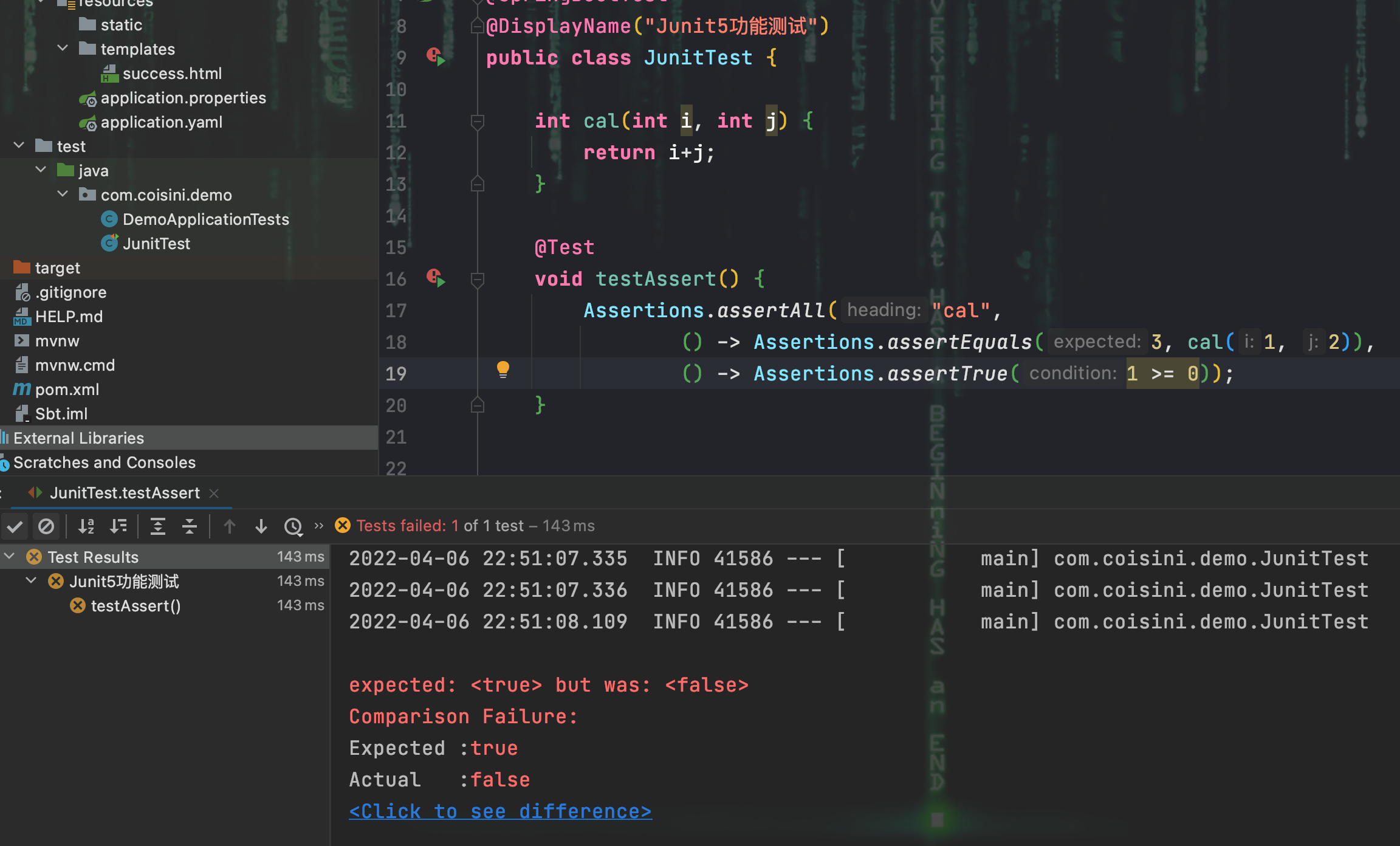
Task: Click the JunitTest class name at line 9
Action: click(698, 58)
